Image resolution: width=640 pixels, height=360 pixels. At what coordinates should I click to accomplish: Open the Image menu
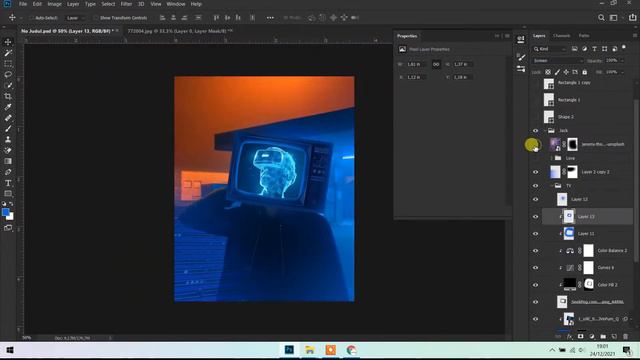click(x=54, y=4)
